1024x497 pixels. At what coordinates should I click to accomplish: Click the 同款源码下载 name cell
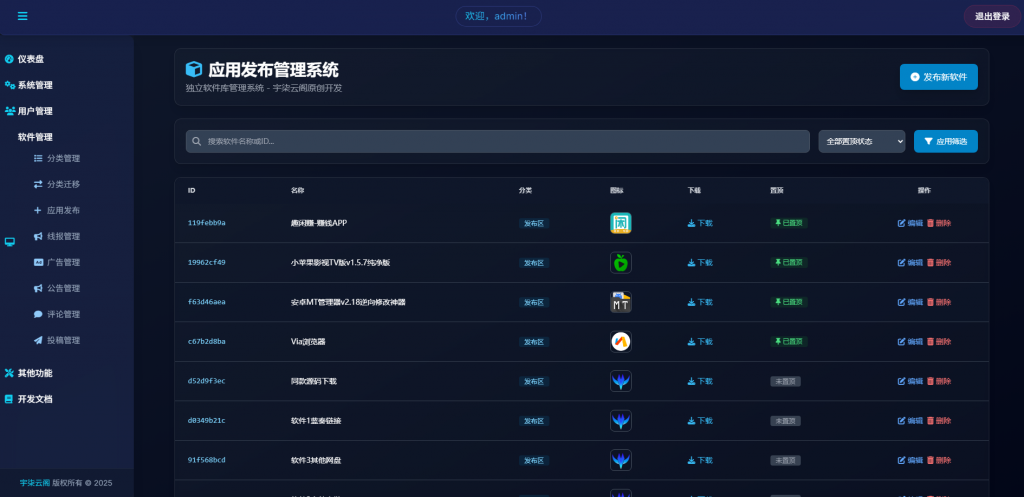[x=313, y=381]
